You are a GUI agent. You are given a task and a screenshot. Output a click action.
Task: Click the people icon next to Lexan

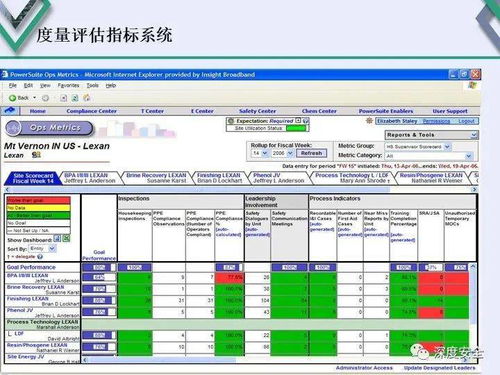[36, 155]
